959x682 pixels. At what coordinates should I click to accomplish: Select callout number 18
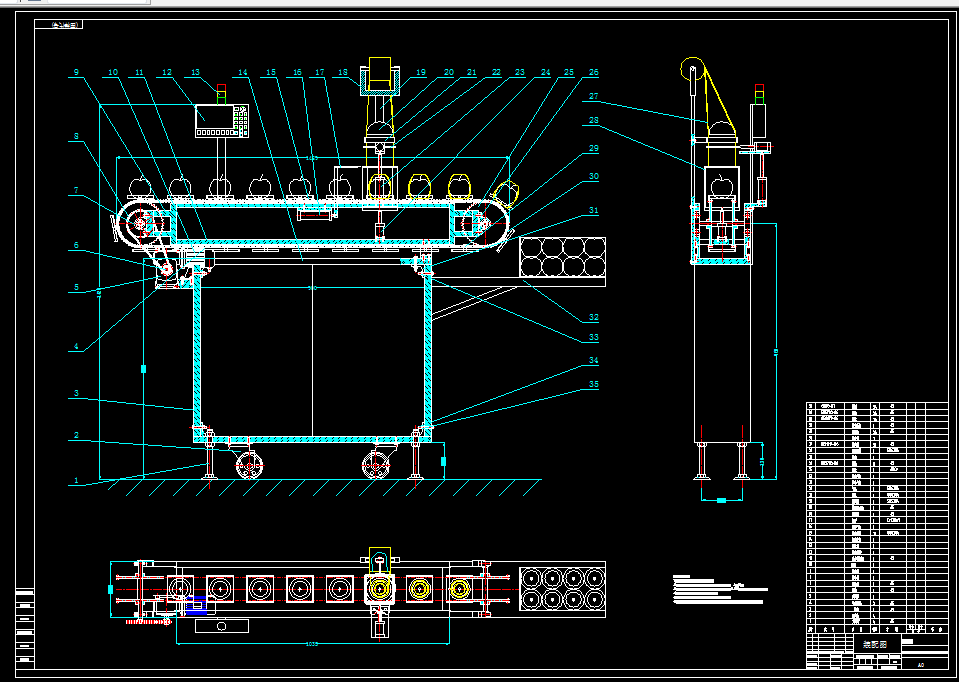(343, 72)
